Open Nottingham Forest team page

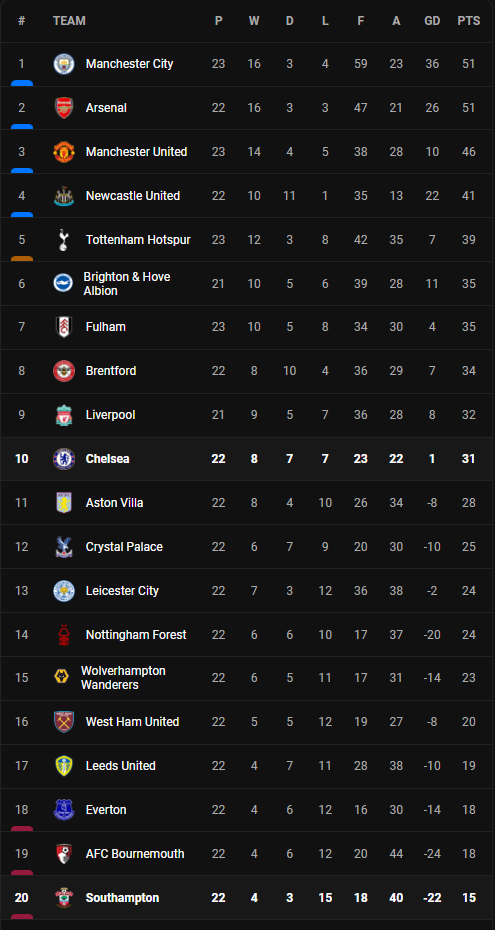pyautogui.click(x=136, y=635)
